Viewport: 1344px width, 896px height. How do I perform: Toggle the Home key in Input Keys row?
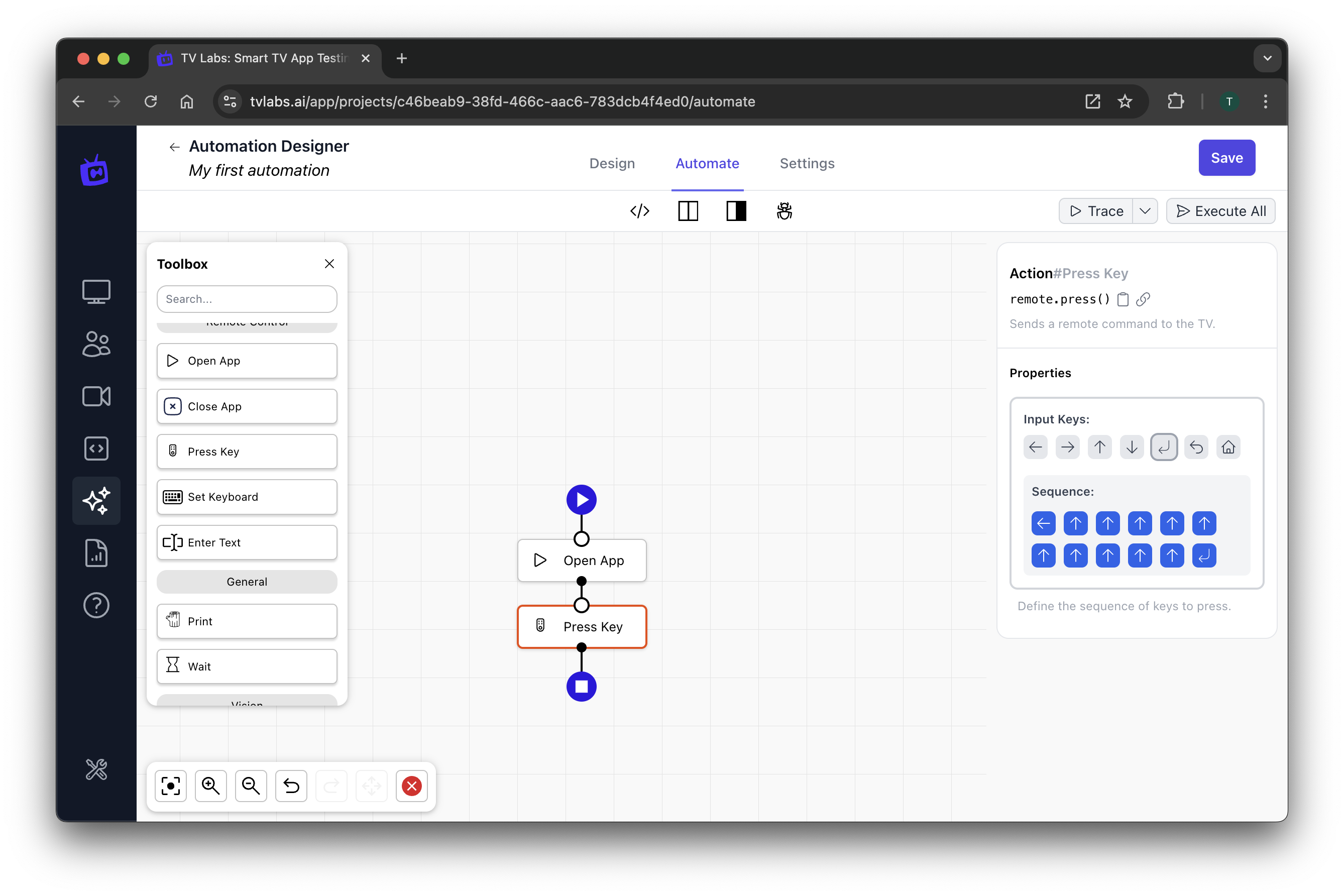click(1228, 447)
